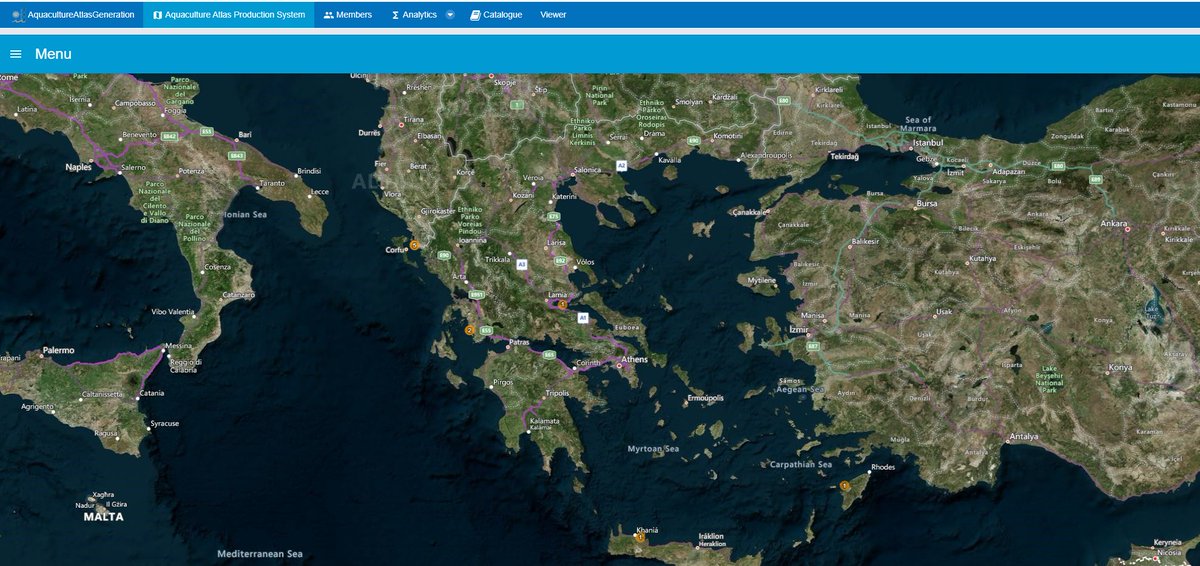This screenshot has width=1200, height=566.
Task: Click the Bari map label
Action: pos(245,135)
